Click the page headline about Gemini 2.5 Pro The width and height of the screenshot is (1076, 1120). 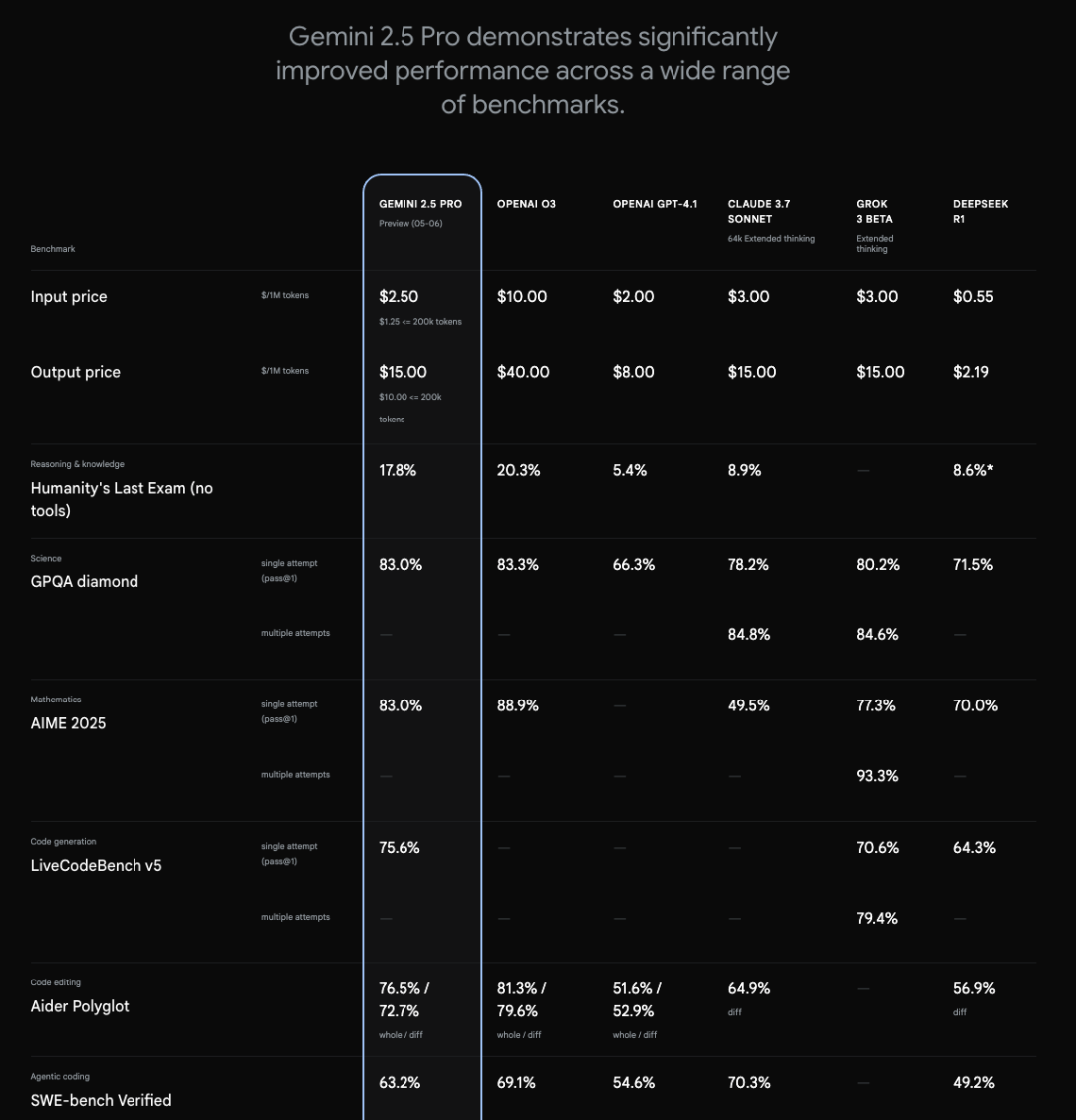(x=533, y=71)
